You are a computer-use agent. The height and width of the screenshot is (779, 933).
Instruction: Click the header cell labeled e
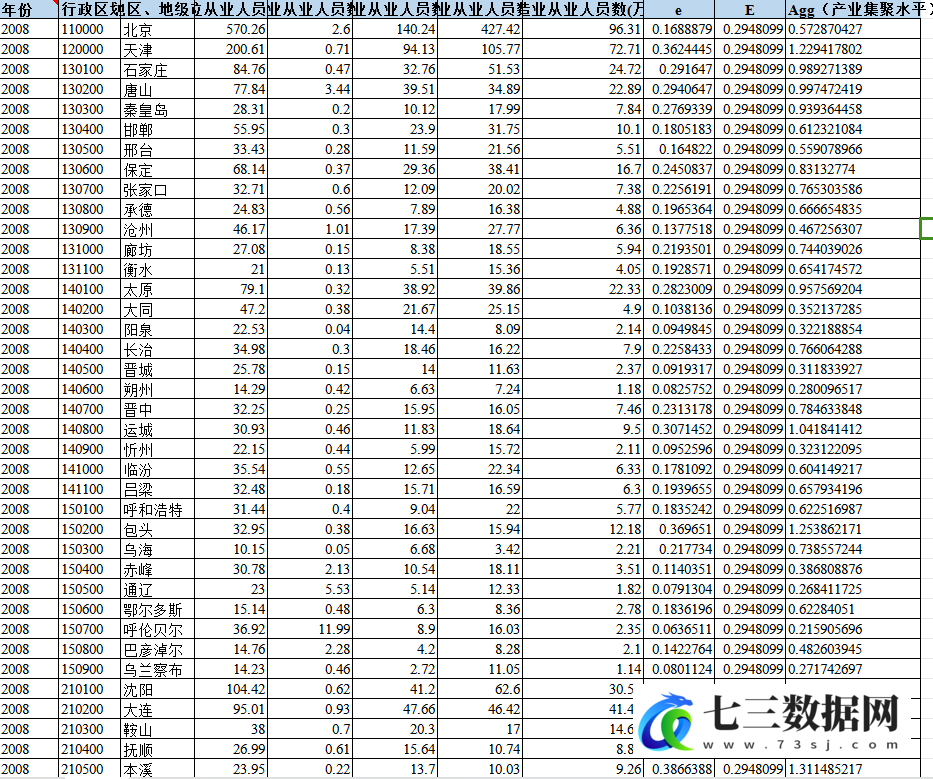(679, 9)
